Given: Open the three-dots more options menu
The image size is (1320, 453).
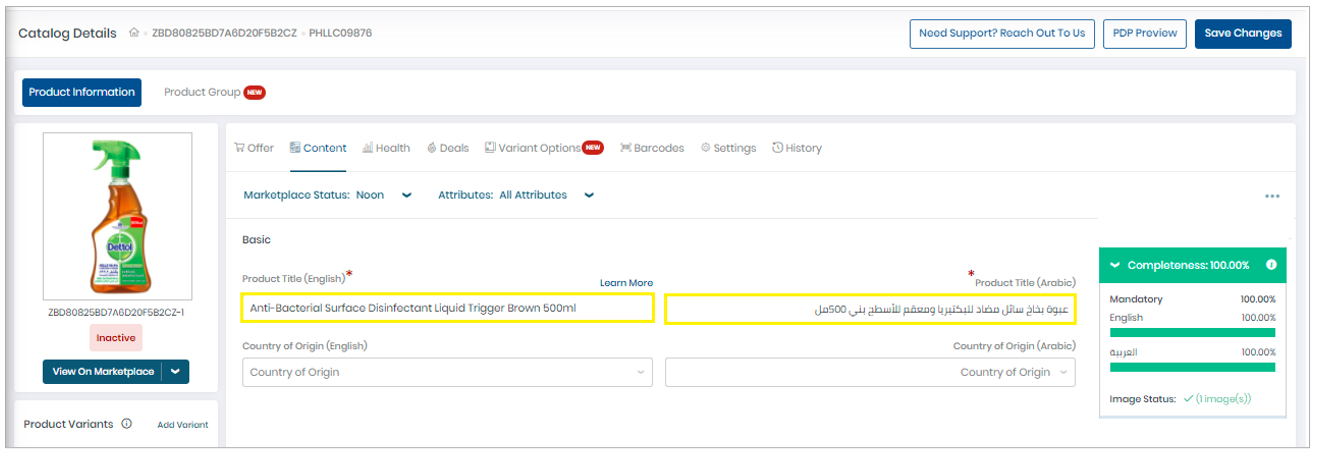Looking at the screenshot, I should (x=1272, y=196).
